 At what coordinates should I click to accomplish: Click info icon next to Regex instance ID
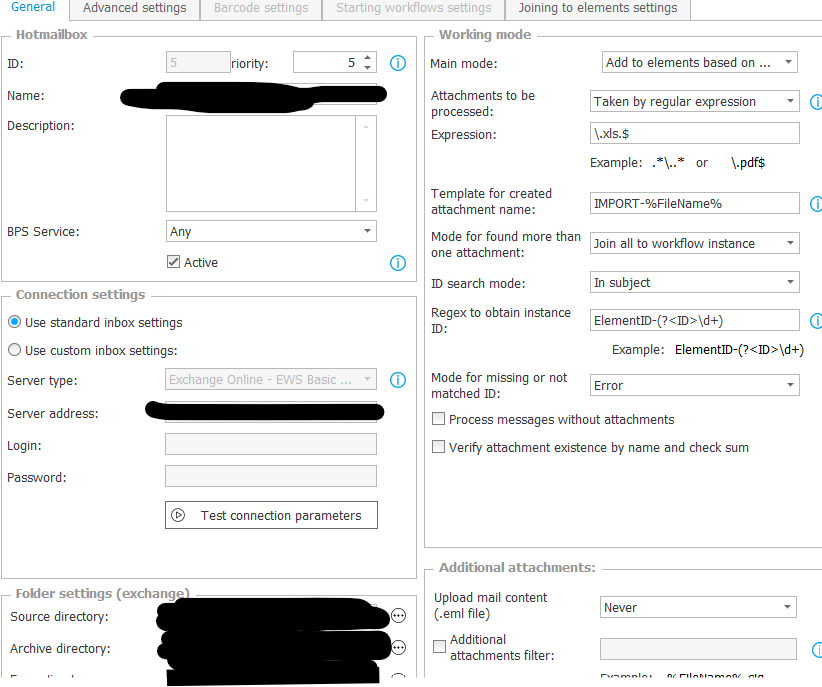coord(815,321)
